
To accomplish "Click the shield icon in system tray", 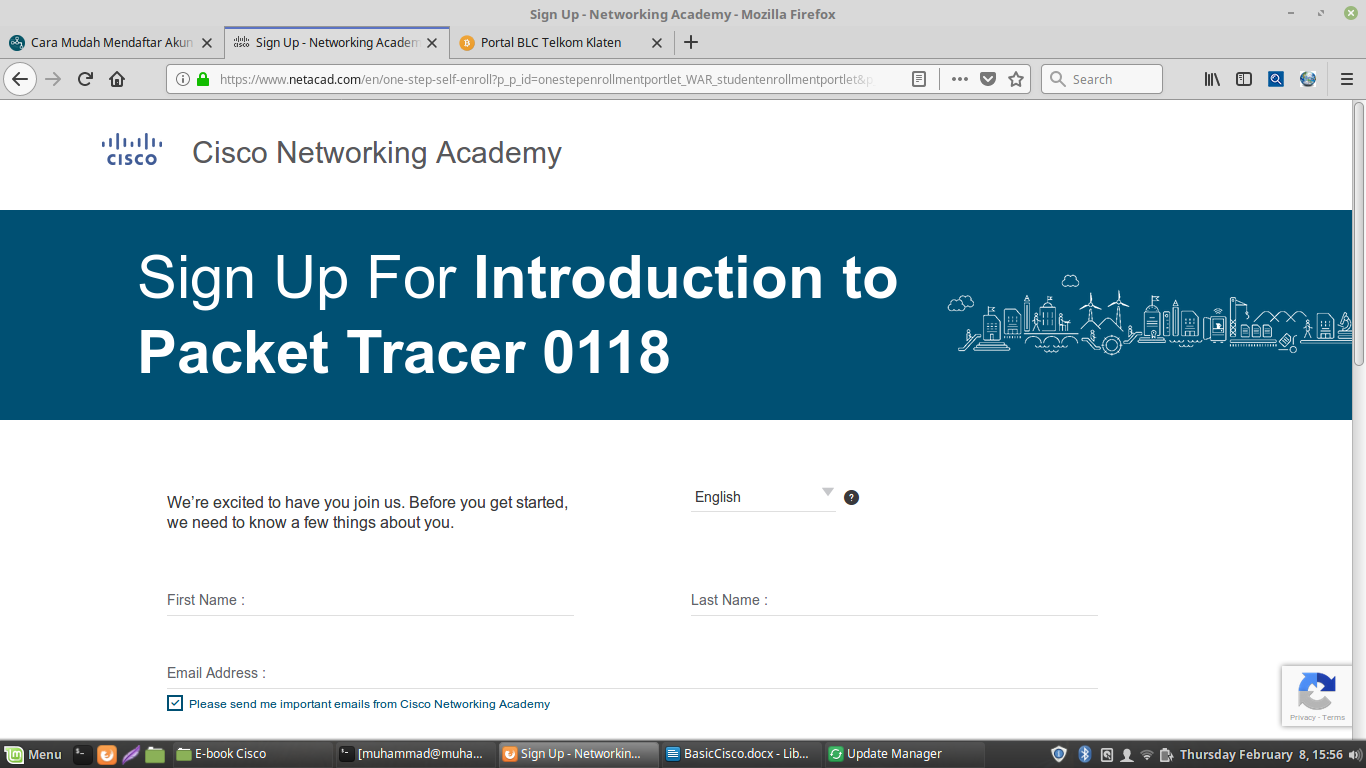I will pyautogui.click(x=1059, y=754).
